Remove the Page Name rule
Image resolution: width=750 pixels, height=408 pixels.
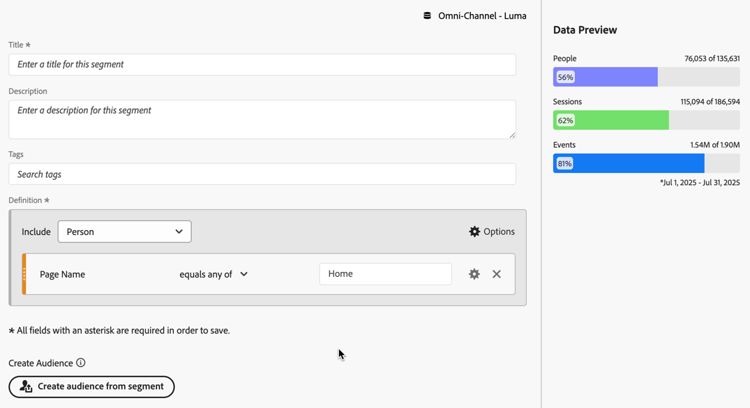tap(497, 274)
